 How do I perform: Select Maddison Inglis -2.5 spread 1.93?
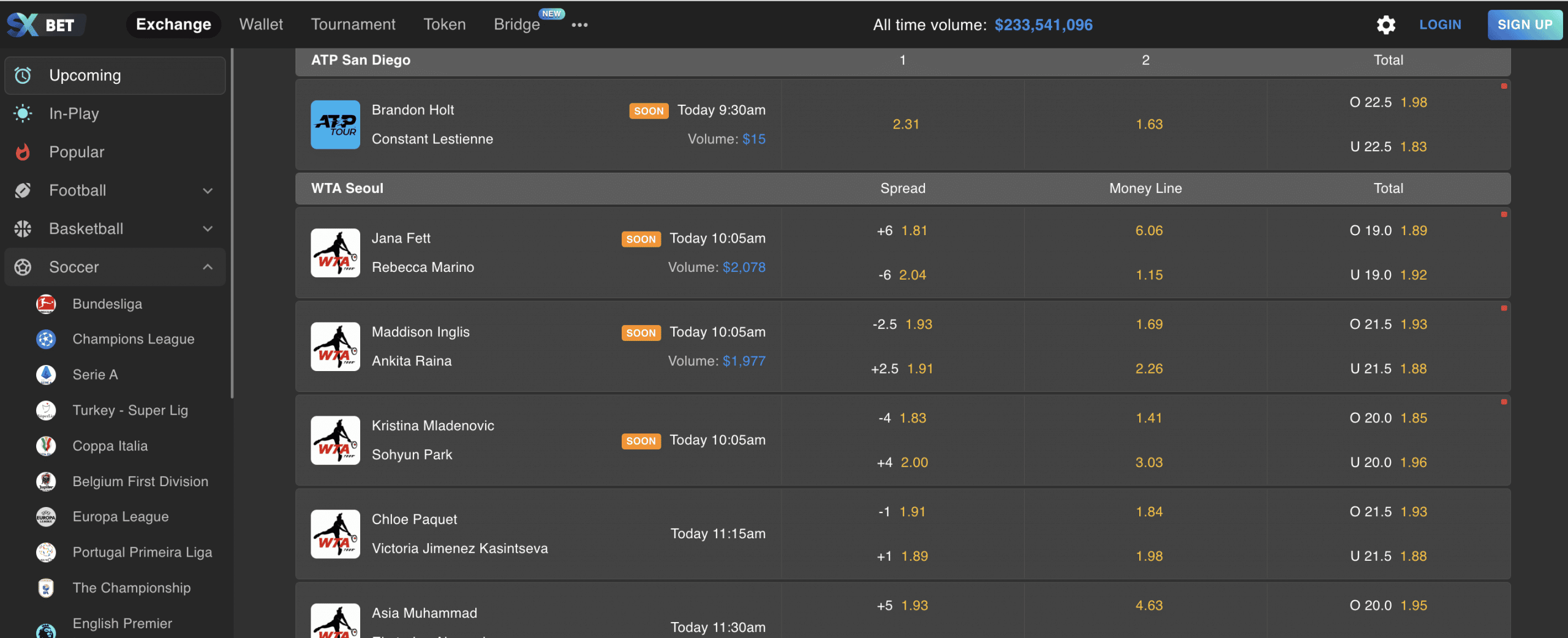pos(902,325)
